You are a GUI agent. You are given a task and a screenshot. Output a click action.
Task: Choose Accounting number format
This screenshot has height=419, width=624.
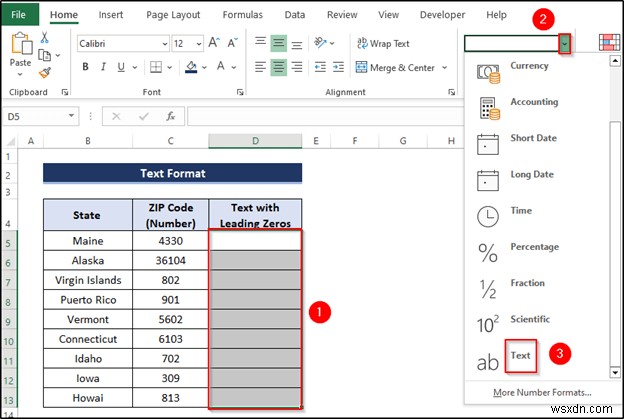[x=536, y=107]
